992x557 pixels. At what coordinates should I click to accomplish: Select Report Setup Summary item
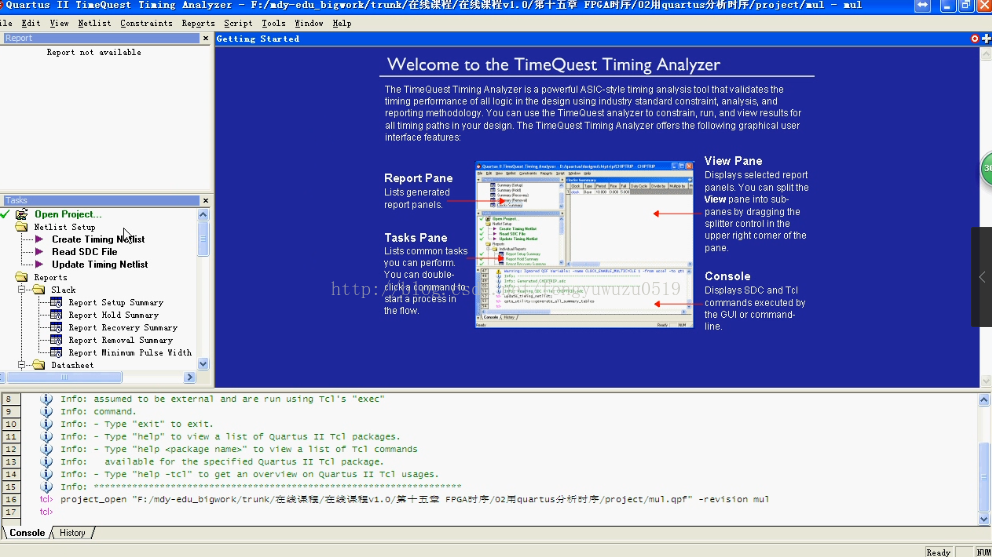coord(116,303)
